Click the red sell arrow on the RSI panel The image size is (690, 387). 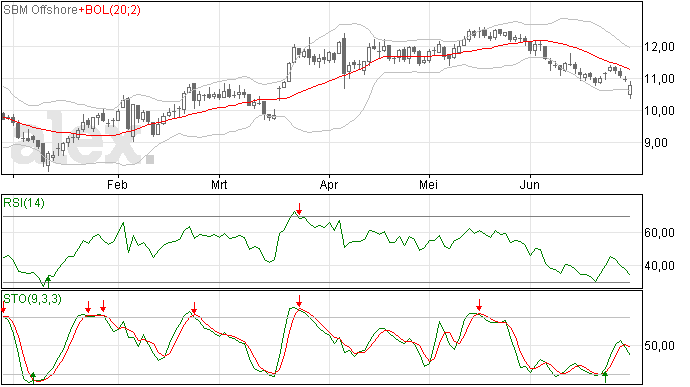[x=299, y=209]
